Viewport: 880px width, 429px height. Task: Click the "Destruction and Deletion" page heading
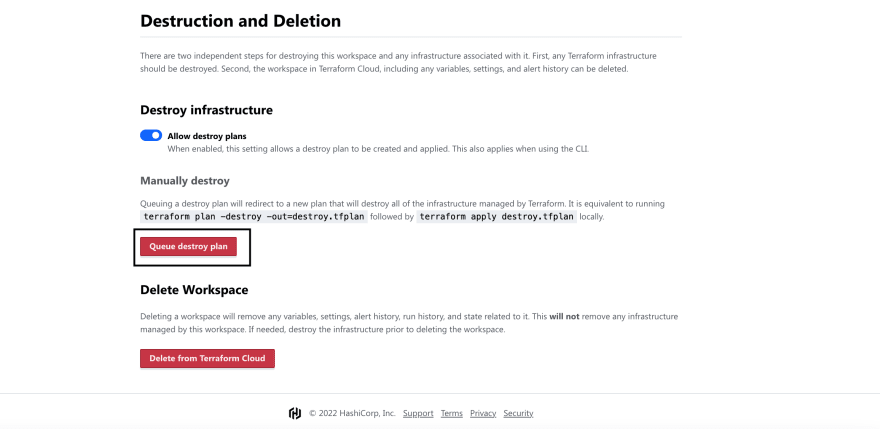point(240,21)
